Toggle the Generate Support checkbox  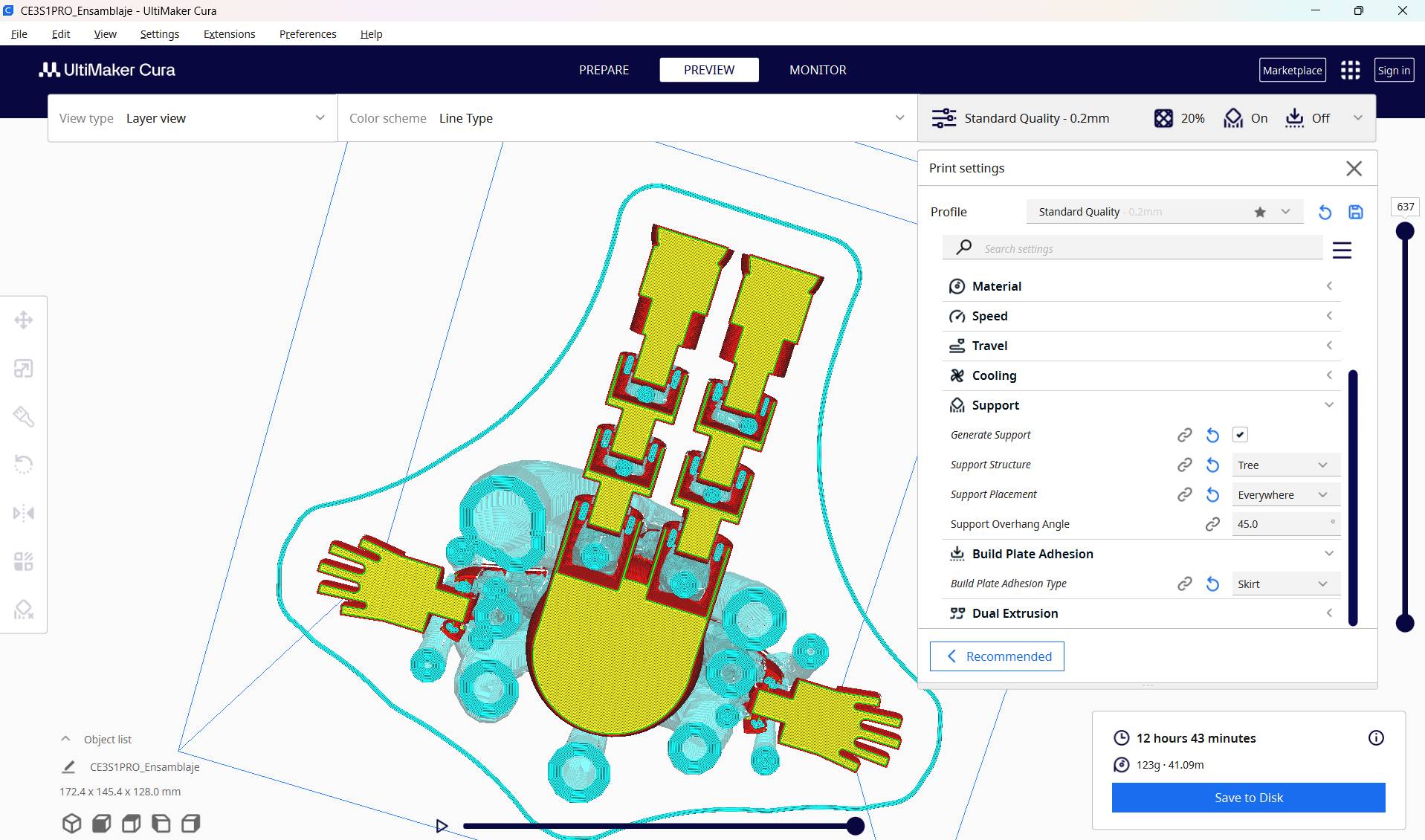coord(1240,435)
